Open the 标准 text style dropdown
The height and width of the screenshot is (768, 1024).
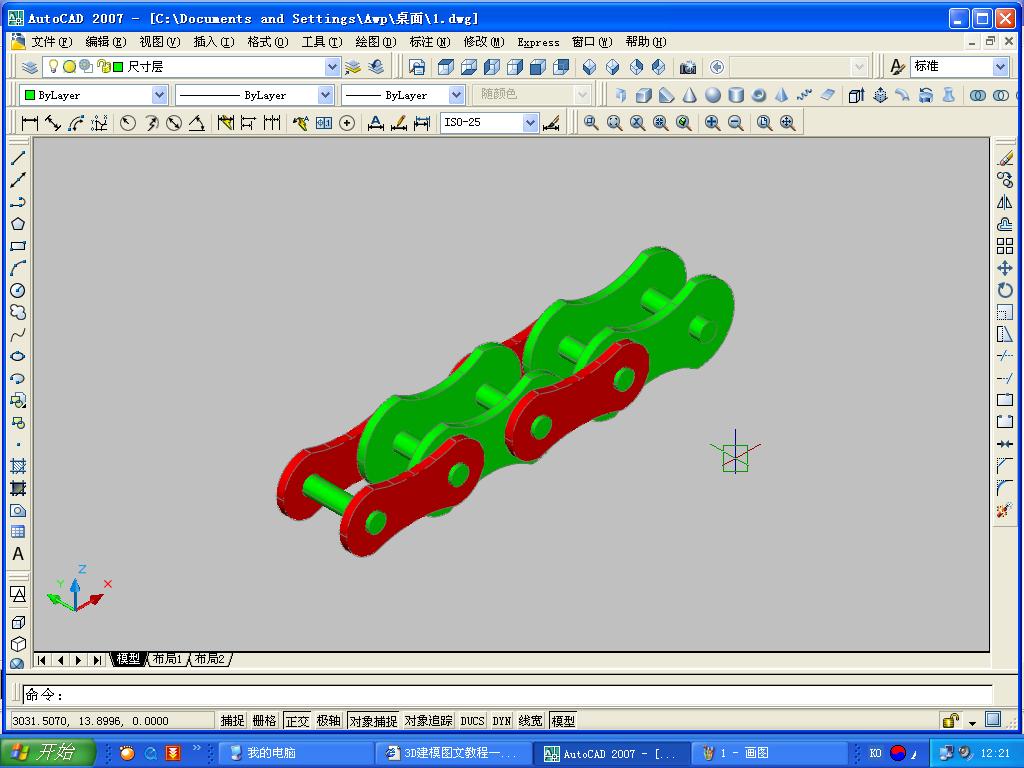point(1000,67)
